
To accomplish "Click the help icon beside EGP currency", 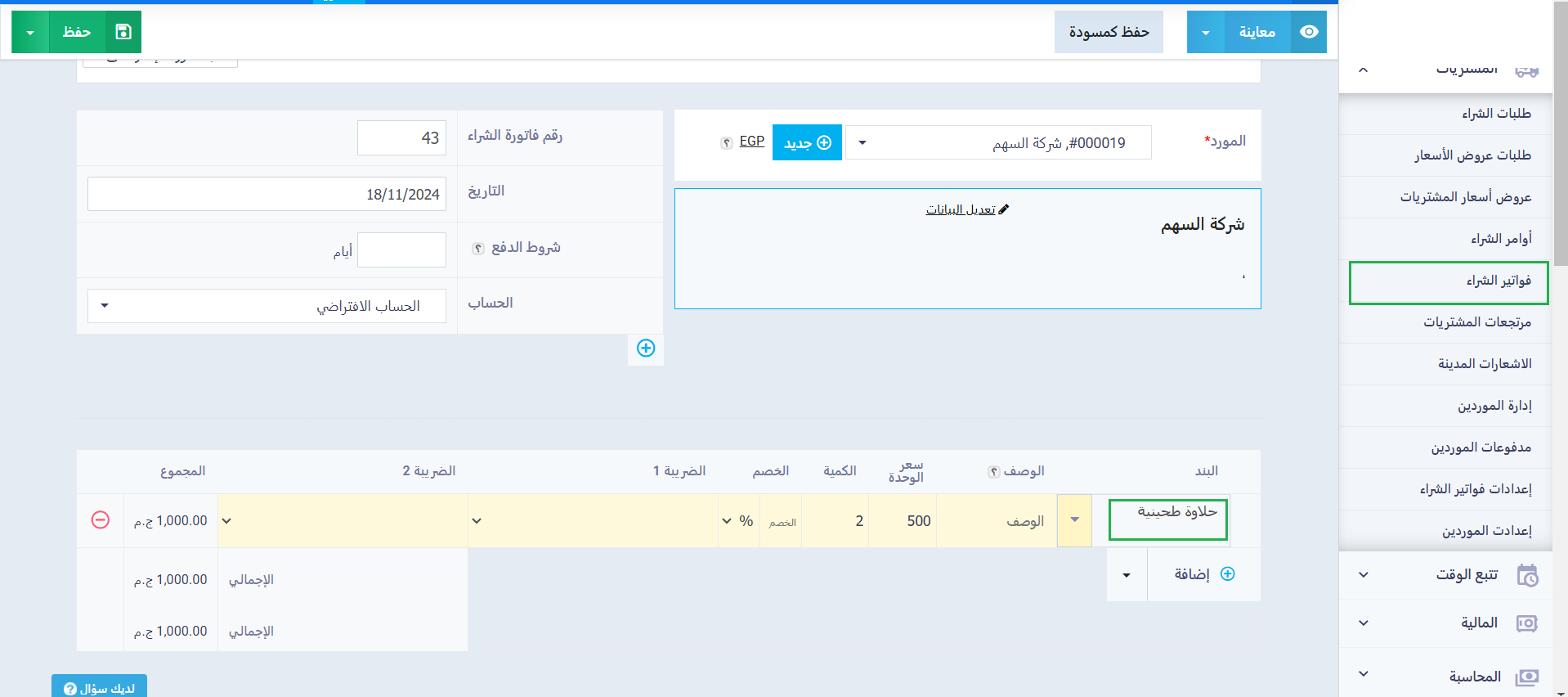I will [726, 143].
